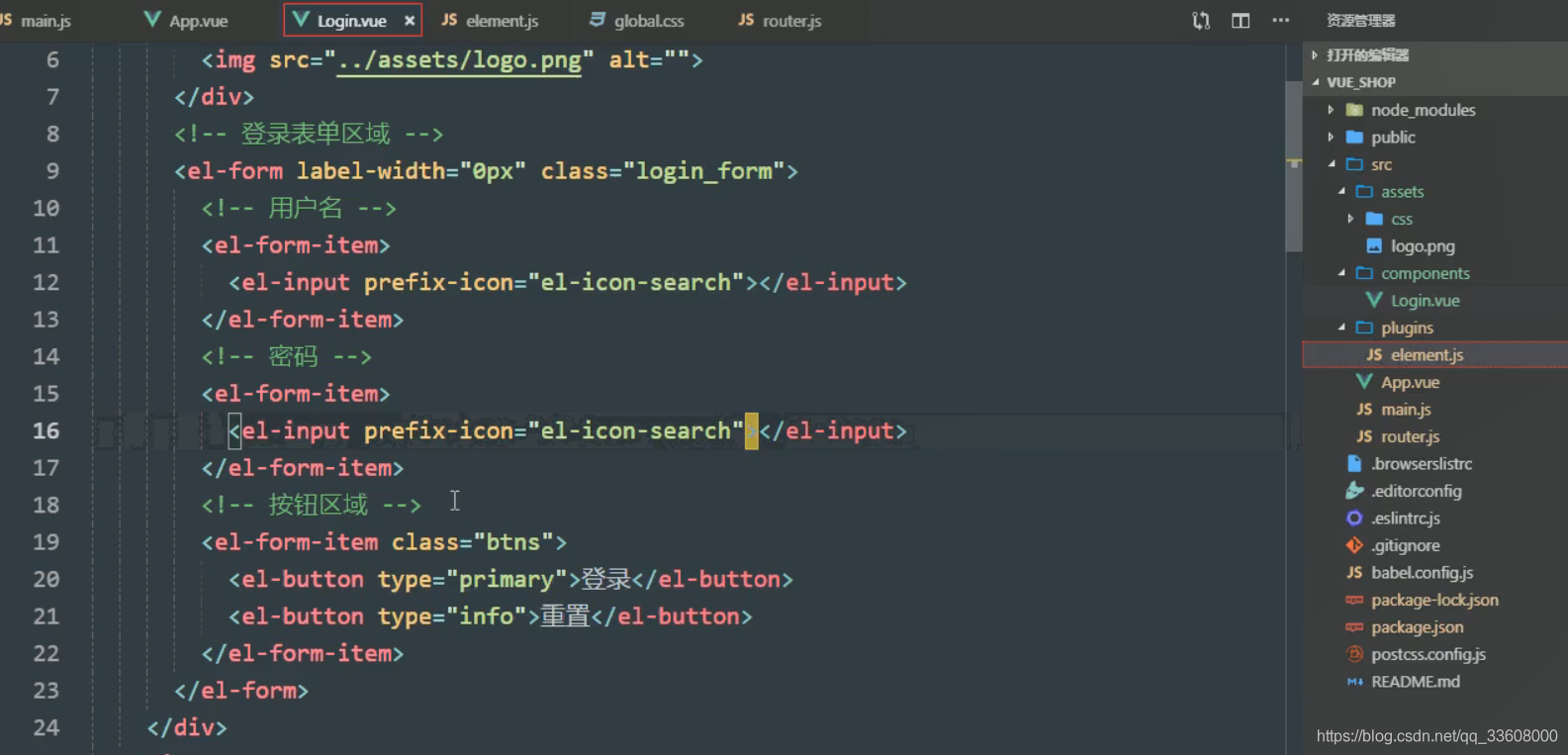
Task: Click the editor vertical scrollbar thumb
Action: pos(1294,166)
